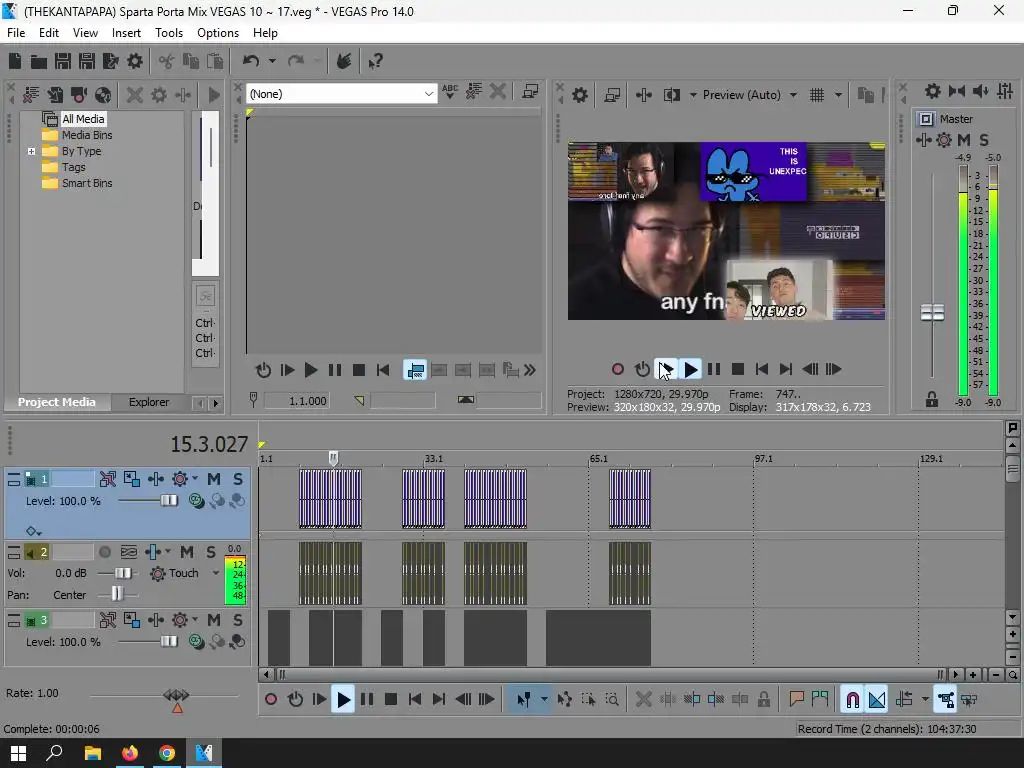Mute audio track 2
This screenshot has width=1024, height=768.
click(x=187, y=552)
